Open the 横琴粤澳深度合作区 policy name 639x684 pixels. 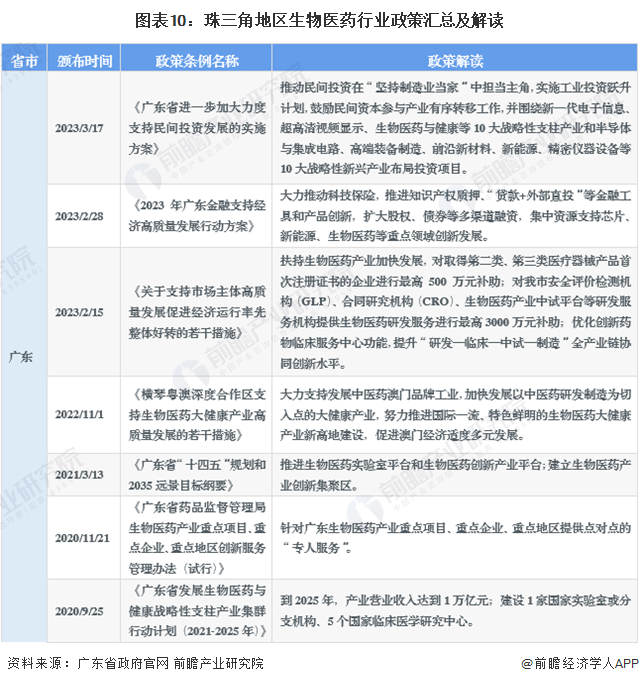point(197,411)
